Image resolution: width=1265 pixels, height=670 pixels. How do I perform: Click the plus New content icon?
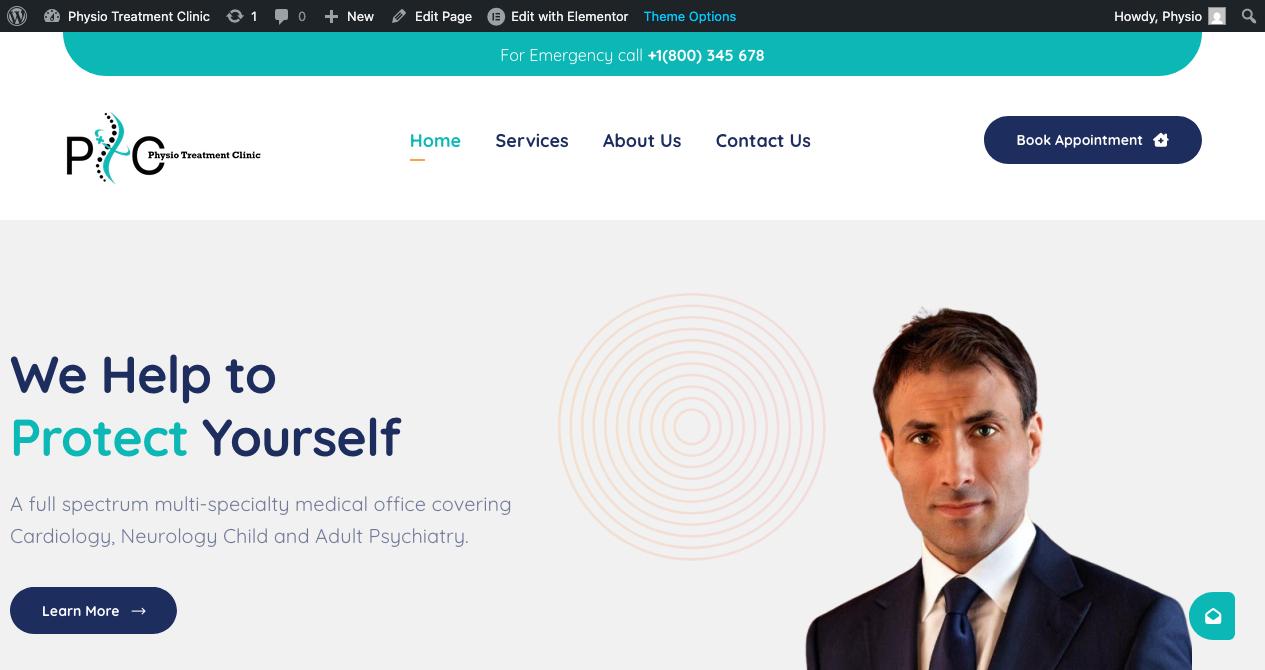point(331,16)
